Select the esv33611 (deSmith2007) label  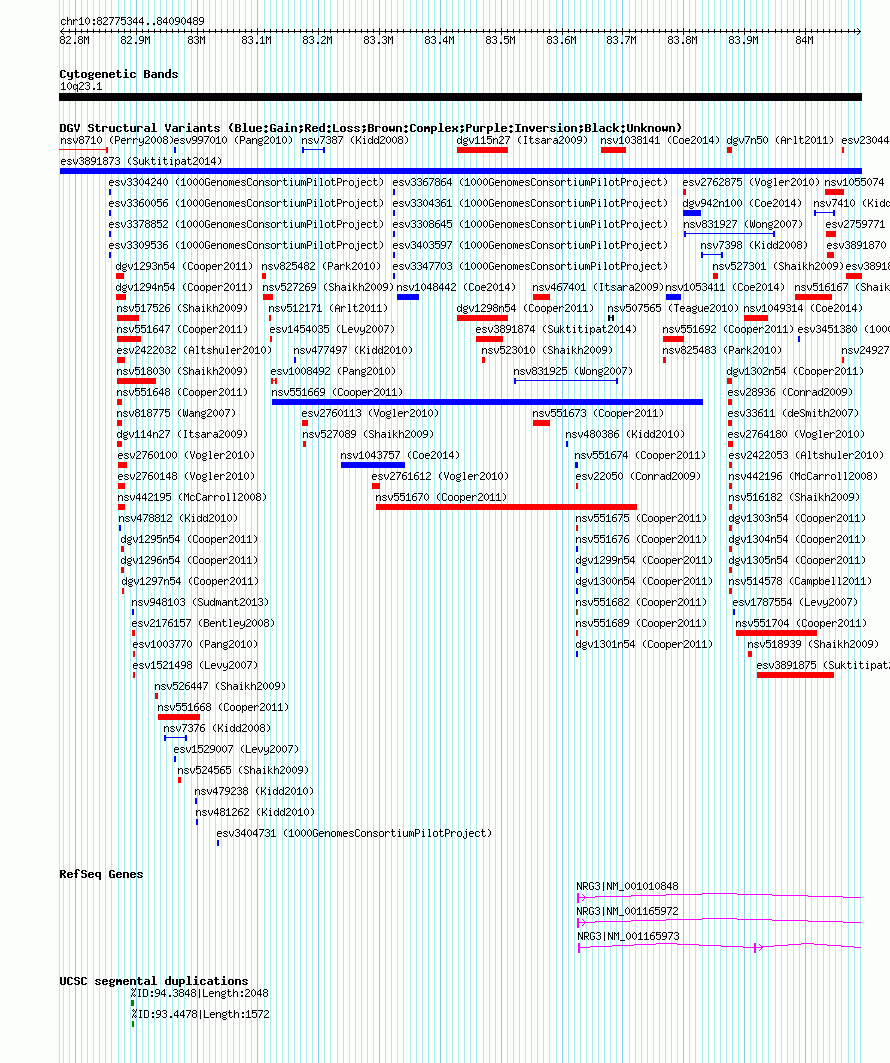[793, 414]
